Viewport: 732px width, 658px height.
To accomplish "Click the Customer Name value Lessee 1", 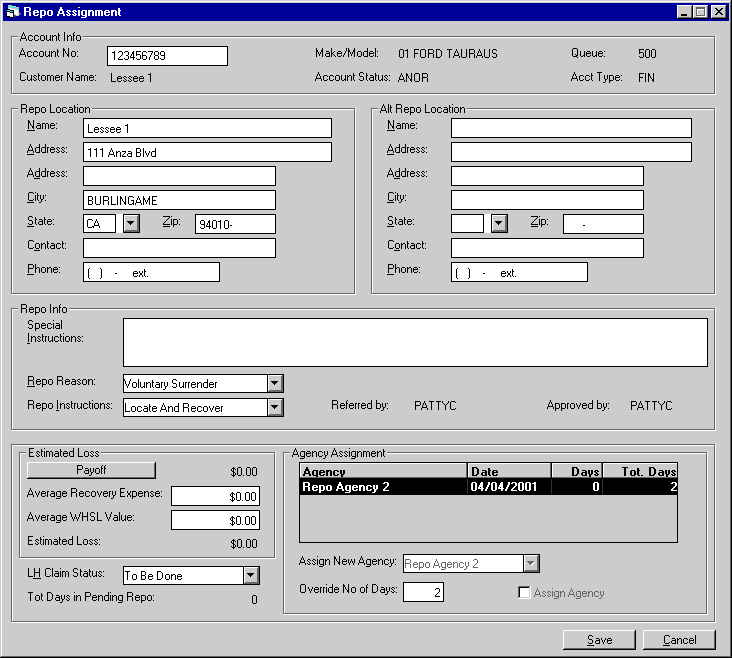I will [x=131, y=78].
